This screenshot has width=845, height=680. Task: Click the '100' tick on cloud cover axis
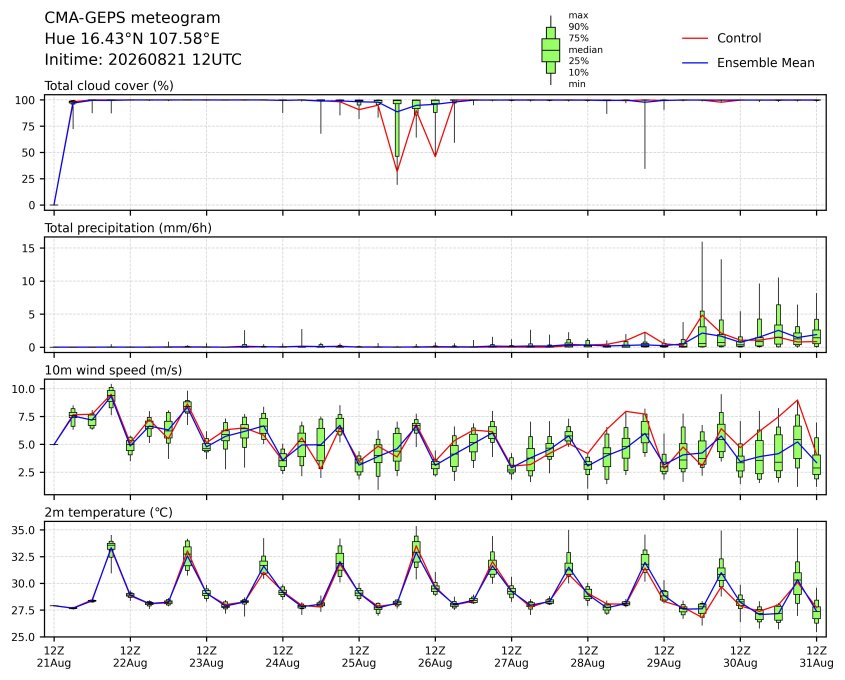(26, 100)
